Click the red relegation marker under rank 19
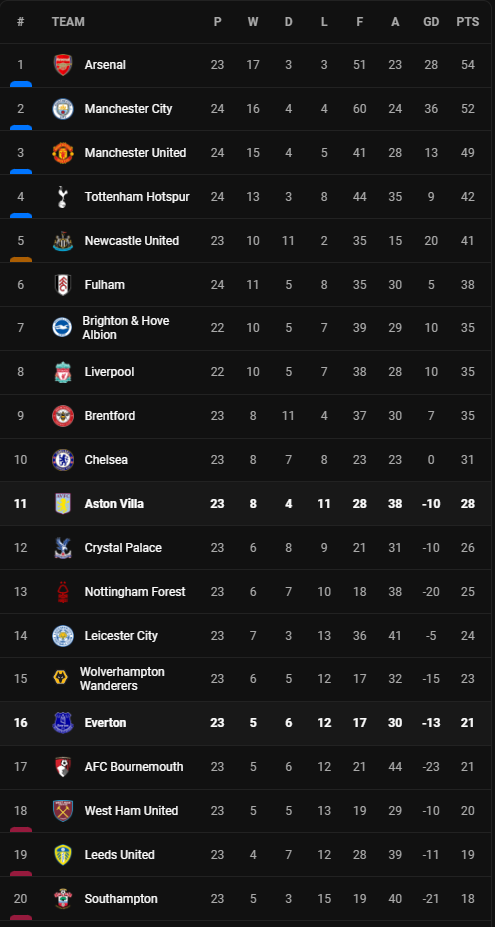The width and height of the screenshot is (495, 927). pyautogui.click(x=21, y=874)
